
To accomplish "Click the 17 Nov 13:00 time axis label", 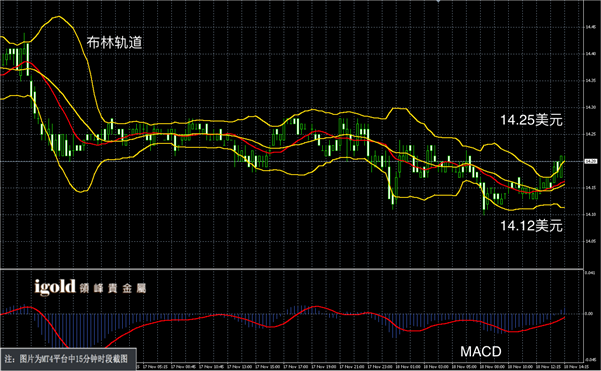I will (x=240, y=367).
